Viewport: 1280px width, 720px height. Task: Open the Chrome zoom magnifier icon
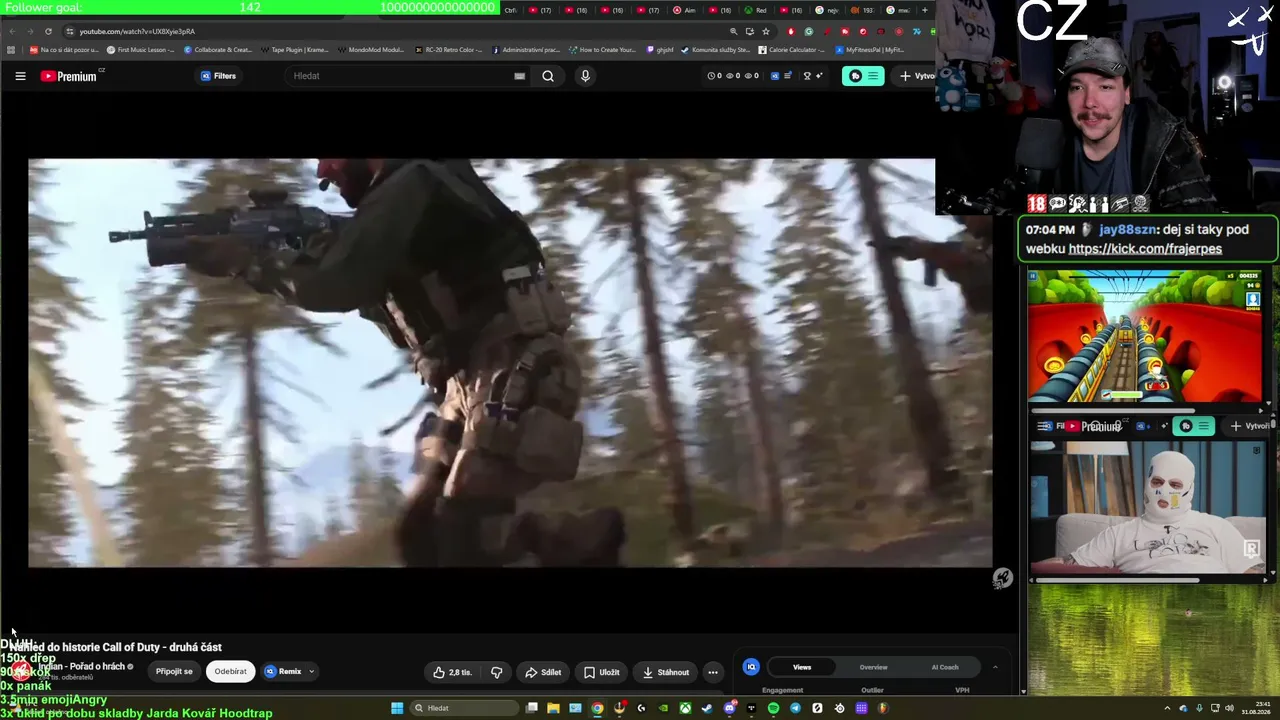point(734,31)
